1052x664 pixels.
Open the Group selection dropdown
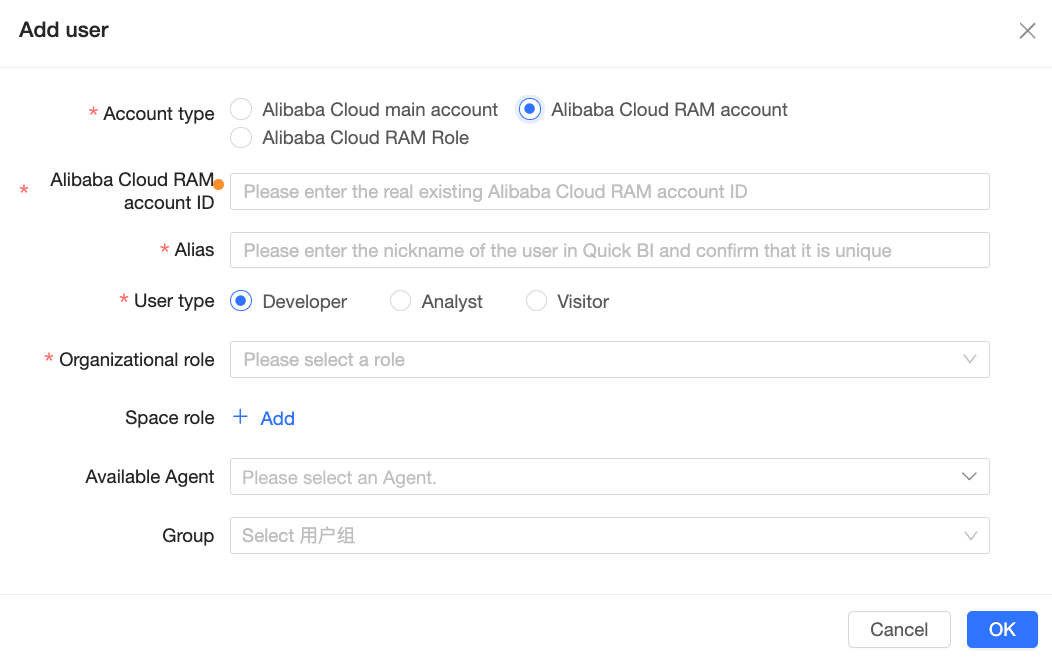[x=609, y=535]
